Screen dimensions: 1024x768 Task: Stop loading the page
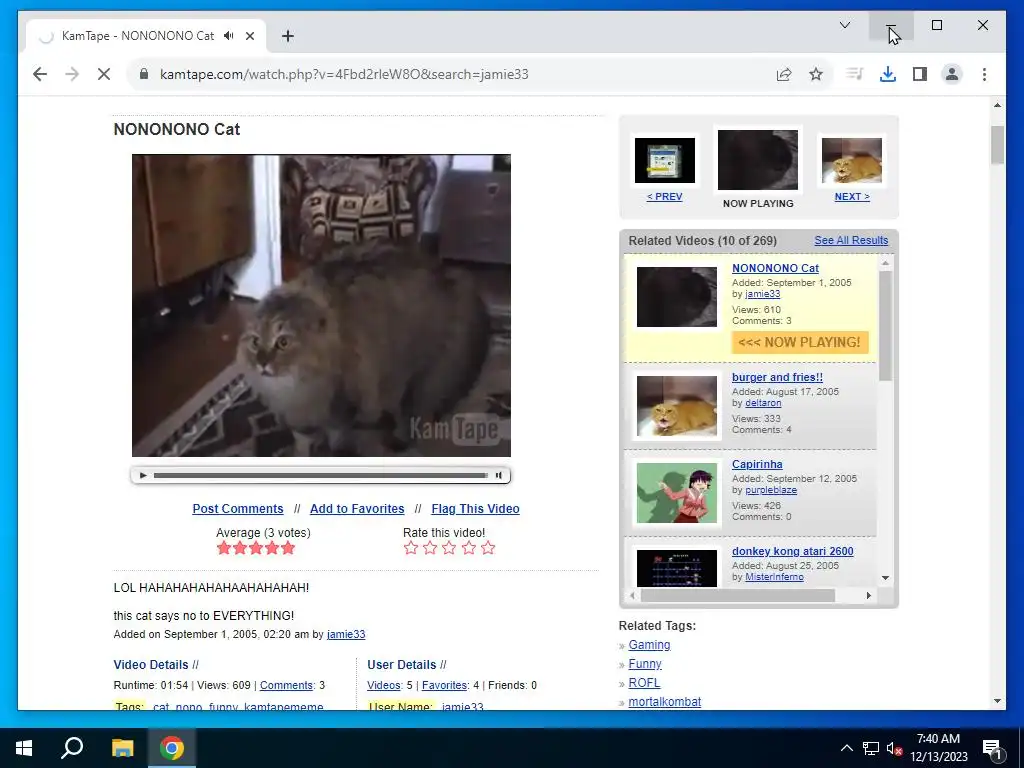point(104,74)
